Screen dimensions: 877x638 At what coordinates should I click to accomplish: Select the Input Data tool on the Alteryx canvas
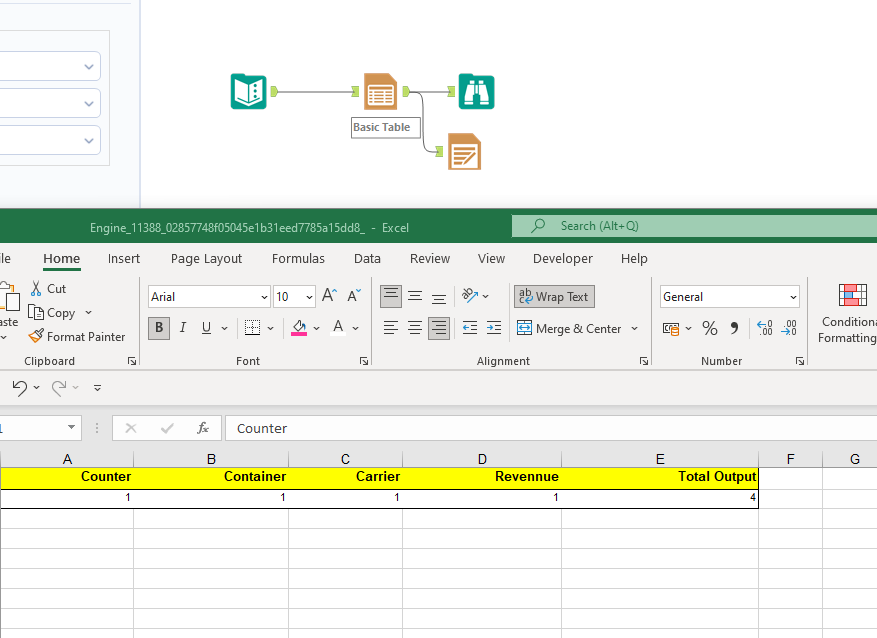(247, 92)
